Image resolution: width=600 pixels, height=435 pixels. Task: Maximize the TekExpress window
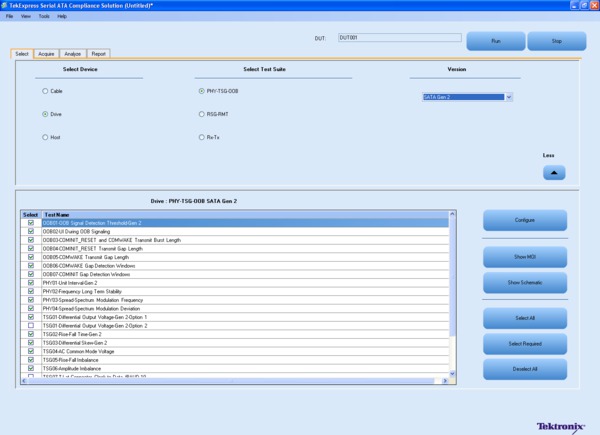584,5
